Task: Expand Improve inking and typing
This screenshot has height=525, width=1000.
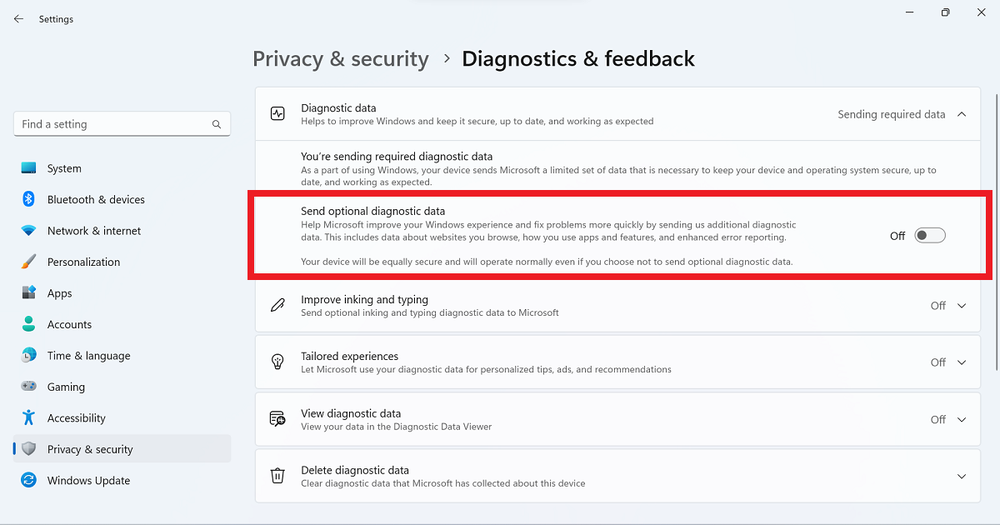Action: (961, 306)
